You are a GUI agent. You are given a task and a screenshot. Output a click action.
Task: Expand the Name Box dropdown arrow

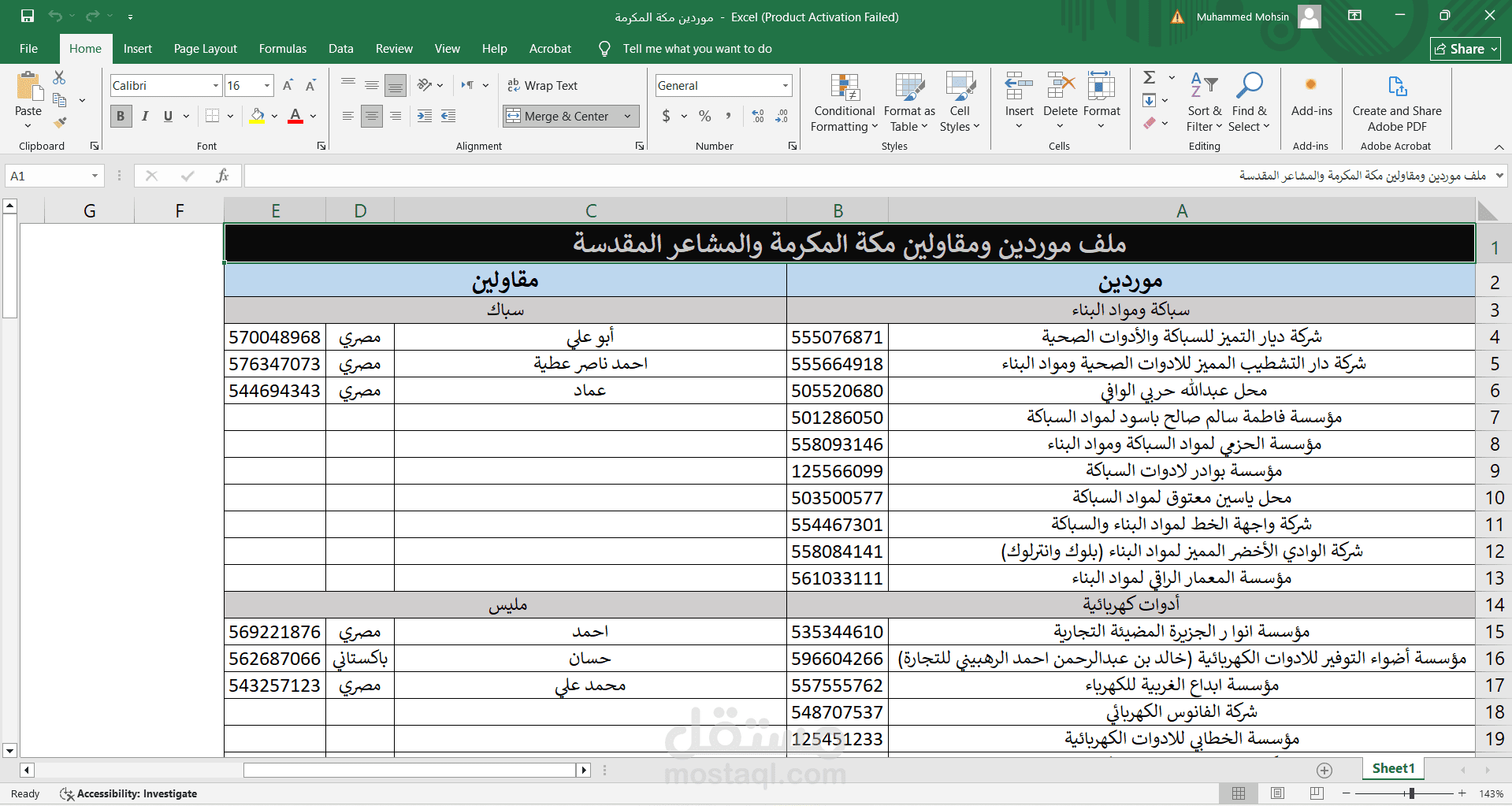coord(95,176)
